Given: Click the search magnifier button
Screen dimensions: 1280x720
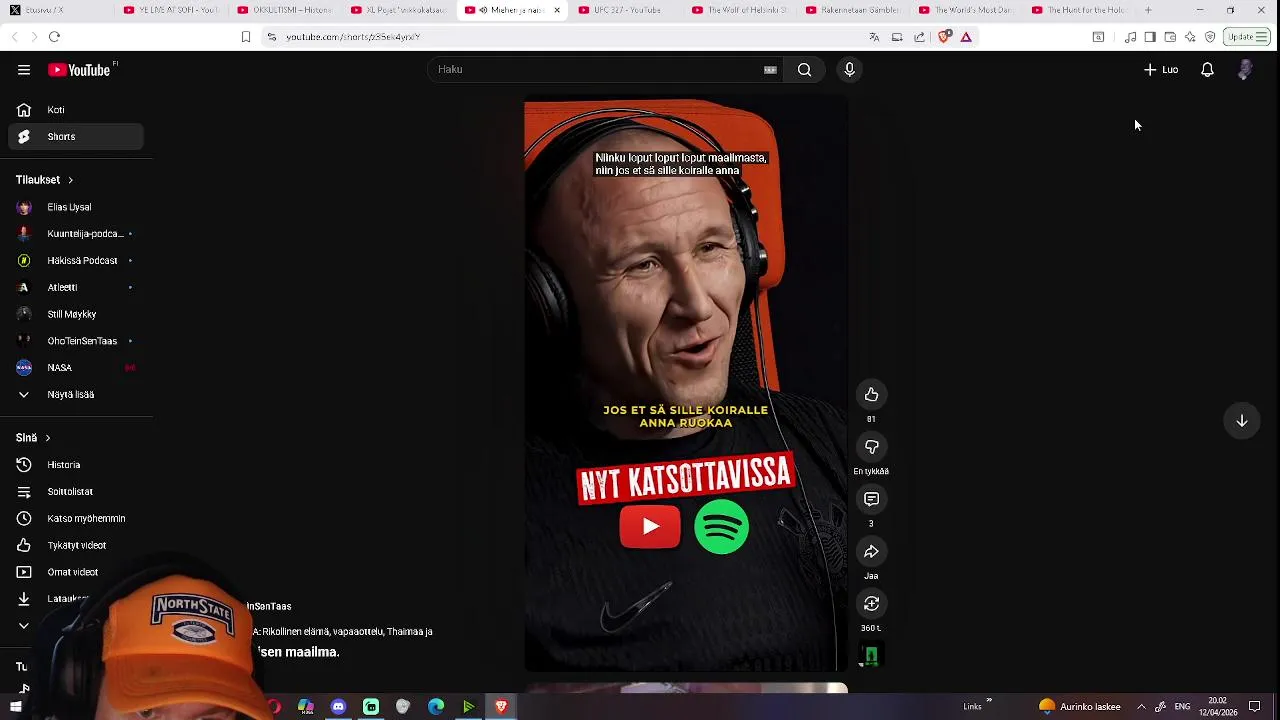Looking at the screenshot, I should tap(804, 70).
